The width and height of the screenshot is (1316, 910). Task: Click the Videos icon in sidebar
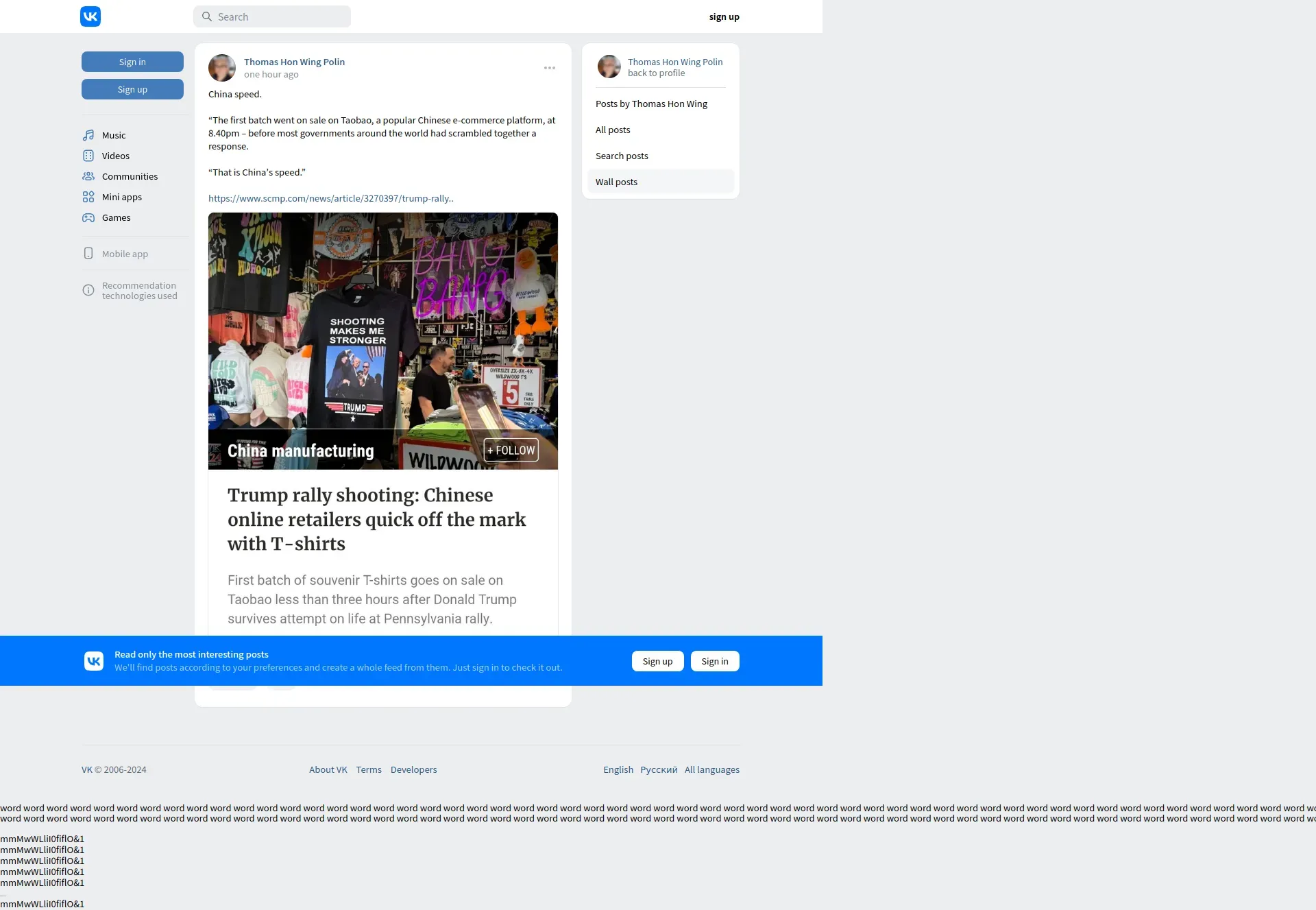[88, 156]
